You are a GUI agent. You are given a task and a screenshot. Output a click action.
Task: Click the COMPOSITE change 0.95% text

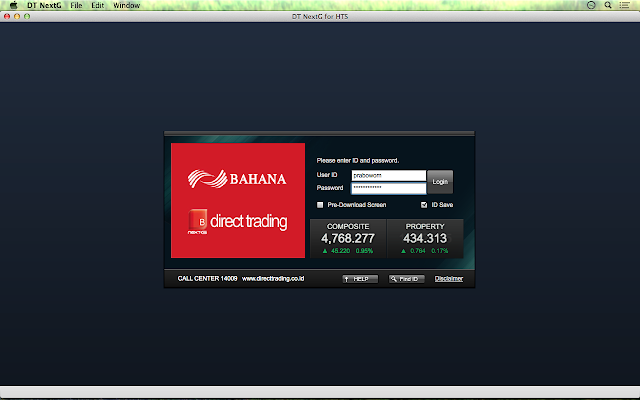pos(364,251)
